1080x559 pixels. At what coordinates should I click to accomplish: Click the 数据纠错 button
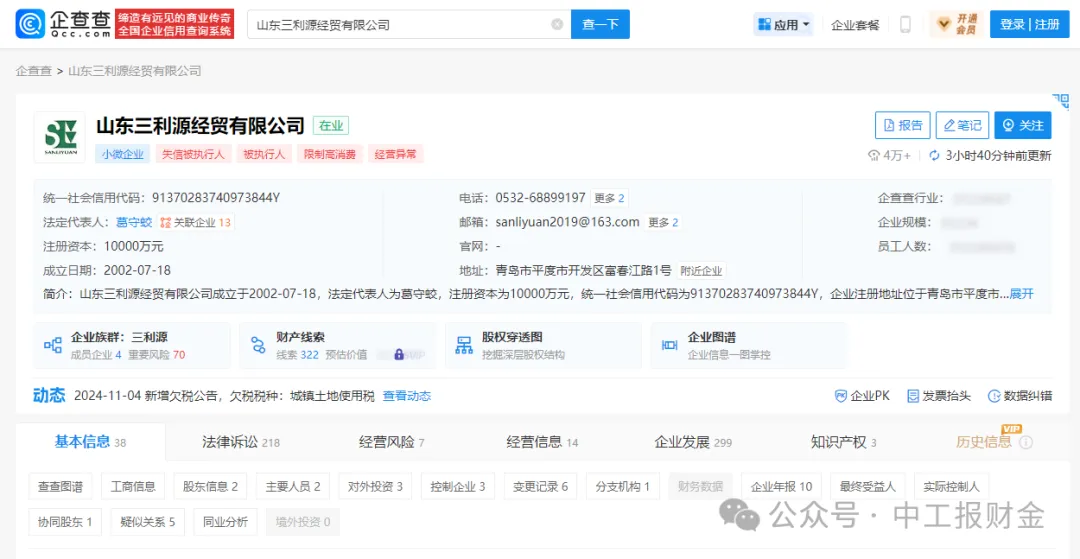pos(1020,396)
